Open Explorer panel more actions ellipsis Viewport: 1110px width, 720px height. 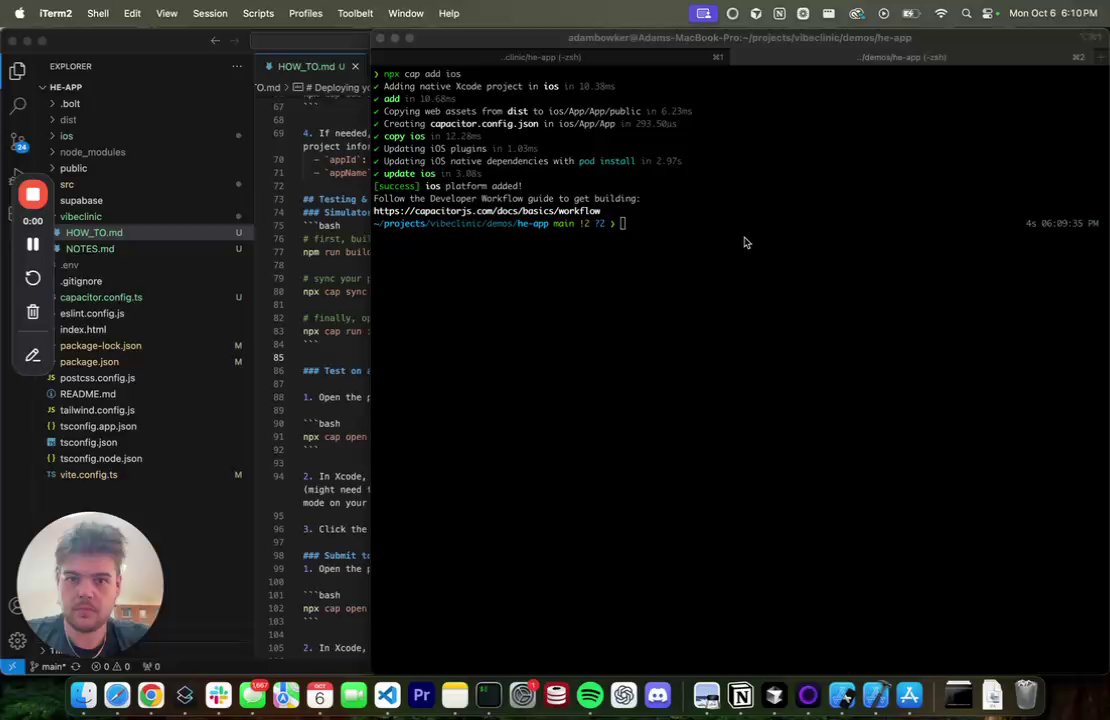coord(236,67)
